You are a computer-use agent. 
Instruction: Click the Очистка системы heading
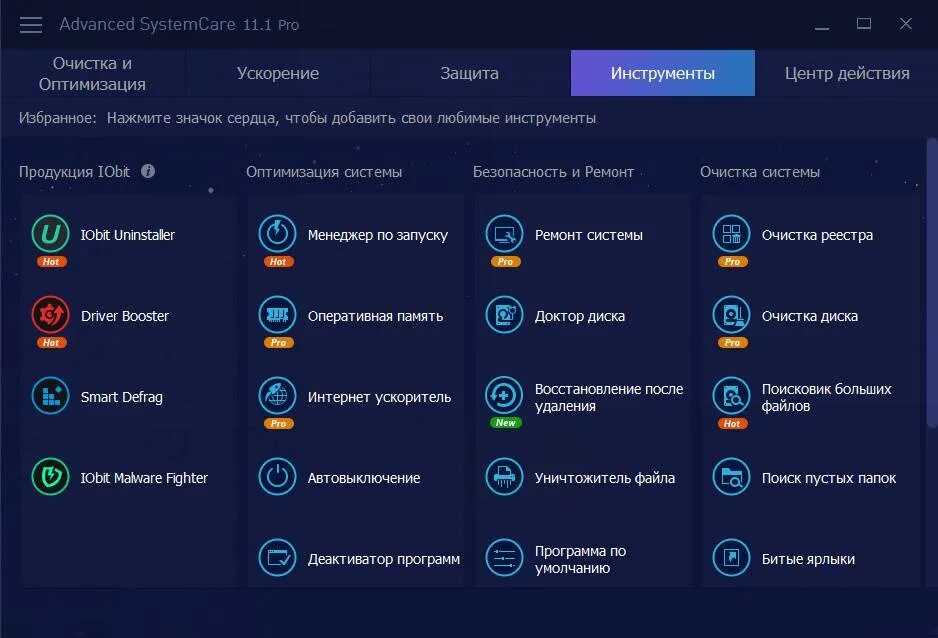[x=760, y=172]
